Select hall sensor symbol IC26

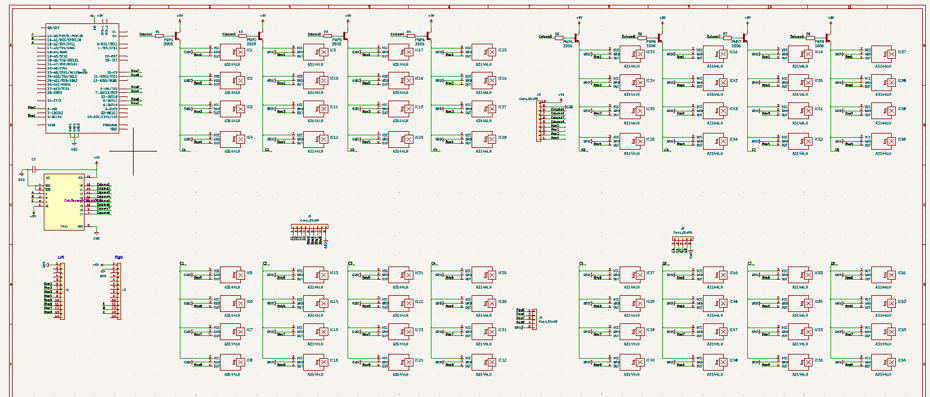[x=483, y=80]
